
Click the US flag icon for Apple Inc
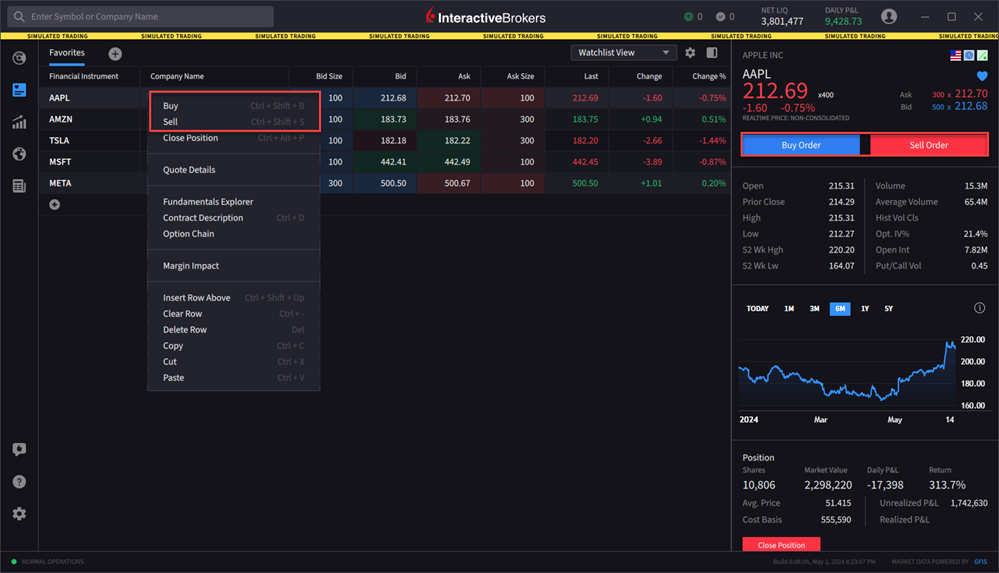(955, 55)
